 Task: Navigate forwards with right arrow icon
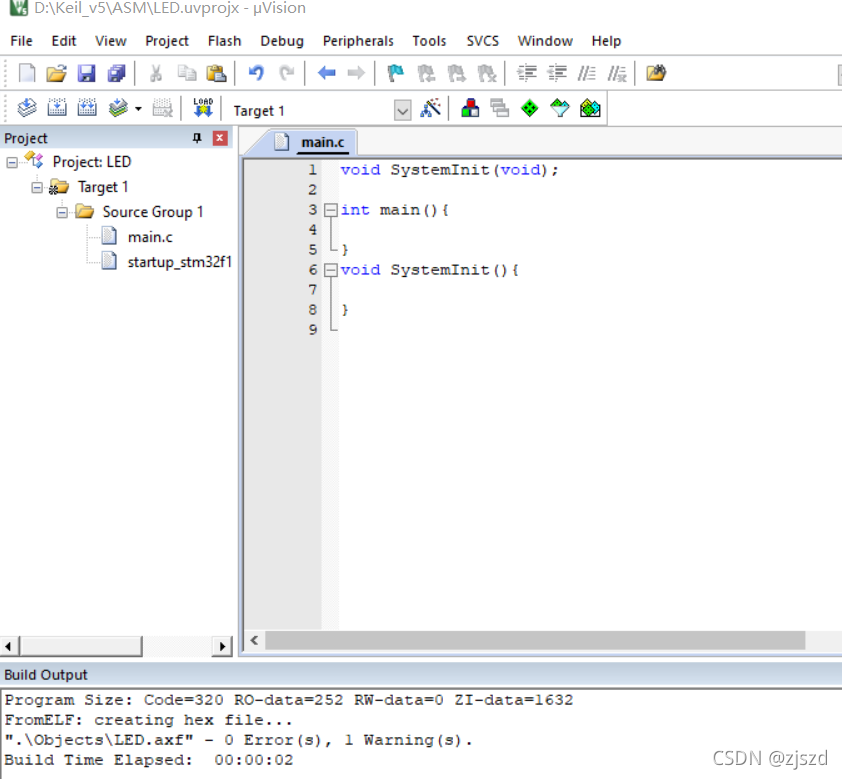(356, 72)
